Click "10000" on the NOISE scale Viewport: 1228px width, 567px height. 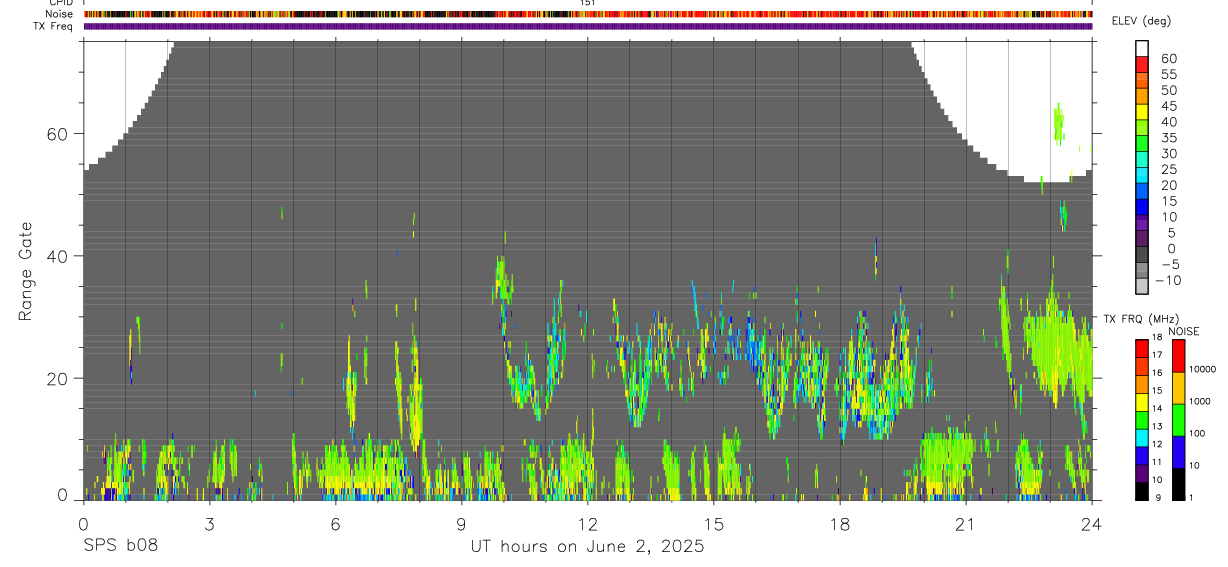pos(1202,370)
